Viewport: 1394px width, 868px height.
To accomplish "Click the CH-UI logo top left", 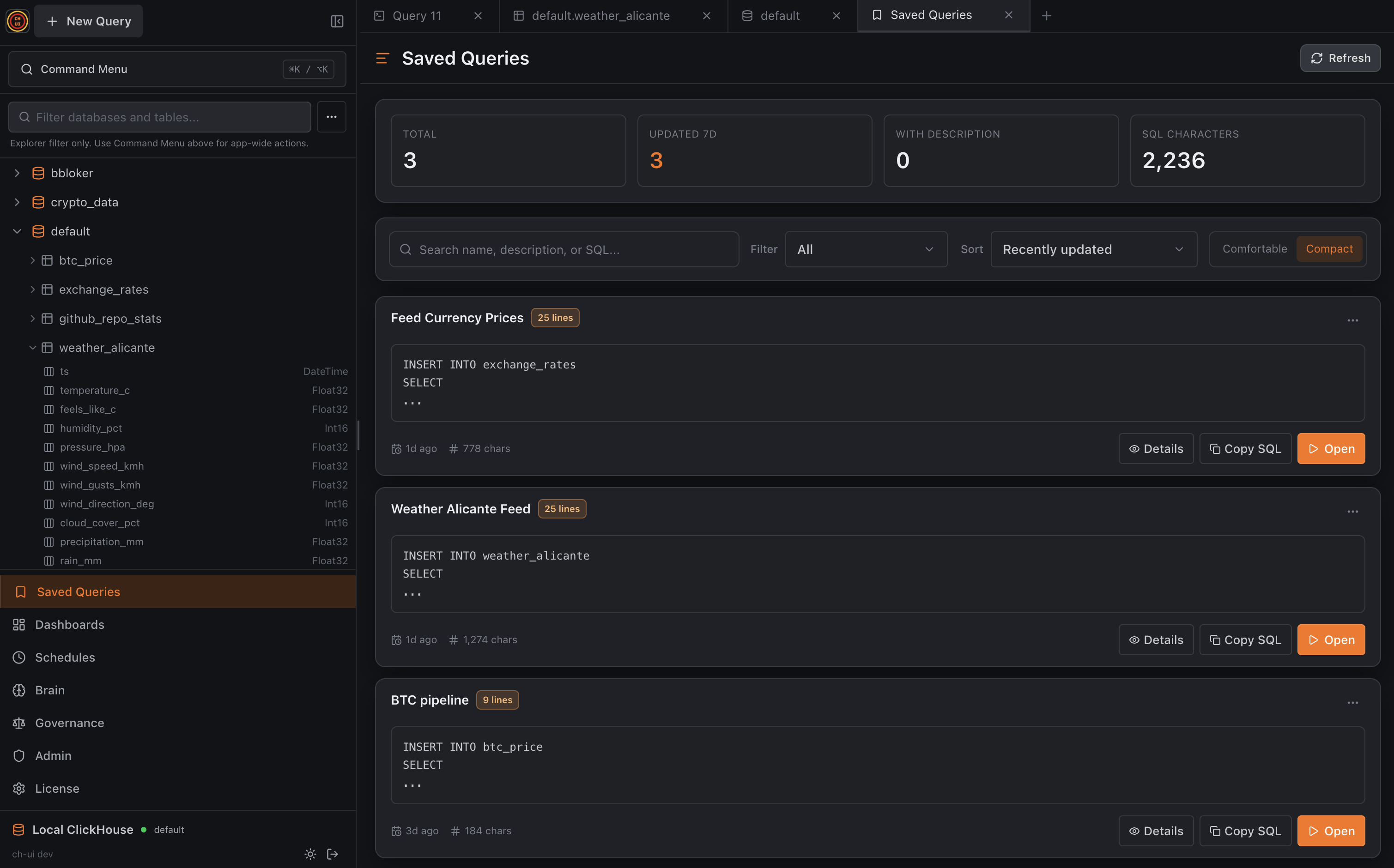I will pyautogui.click(x=17, y=21).
